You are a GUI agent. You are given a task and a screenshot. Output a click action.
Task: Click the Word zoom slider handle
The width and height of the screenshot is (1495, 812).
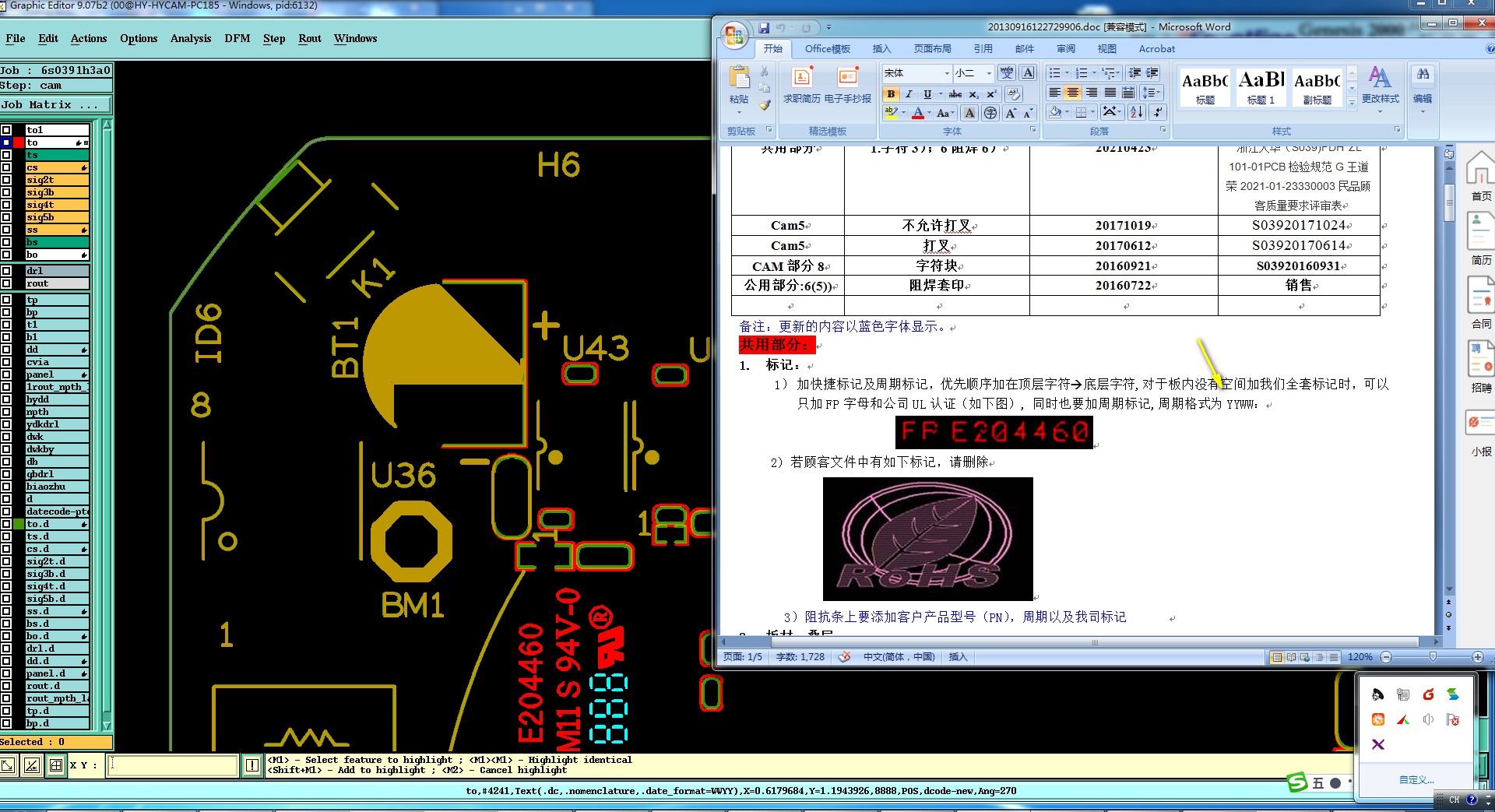pyautogui.click(x=1433, y=657)
